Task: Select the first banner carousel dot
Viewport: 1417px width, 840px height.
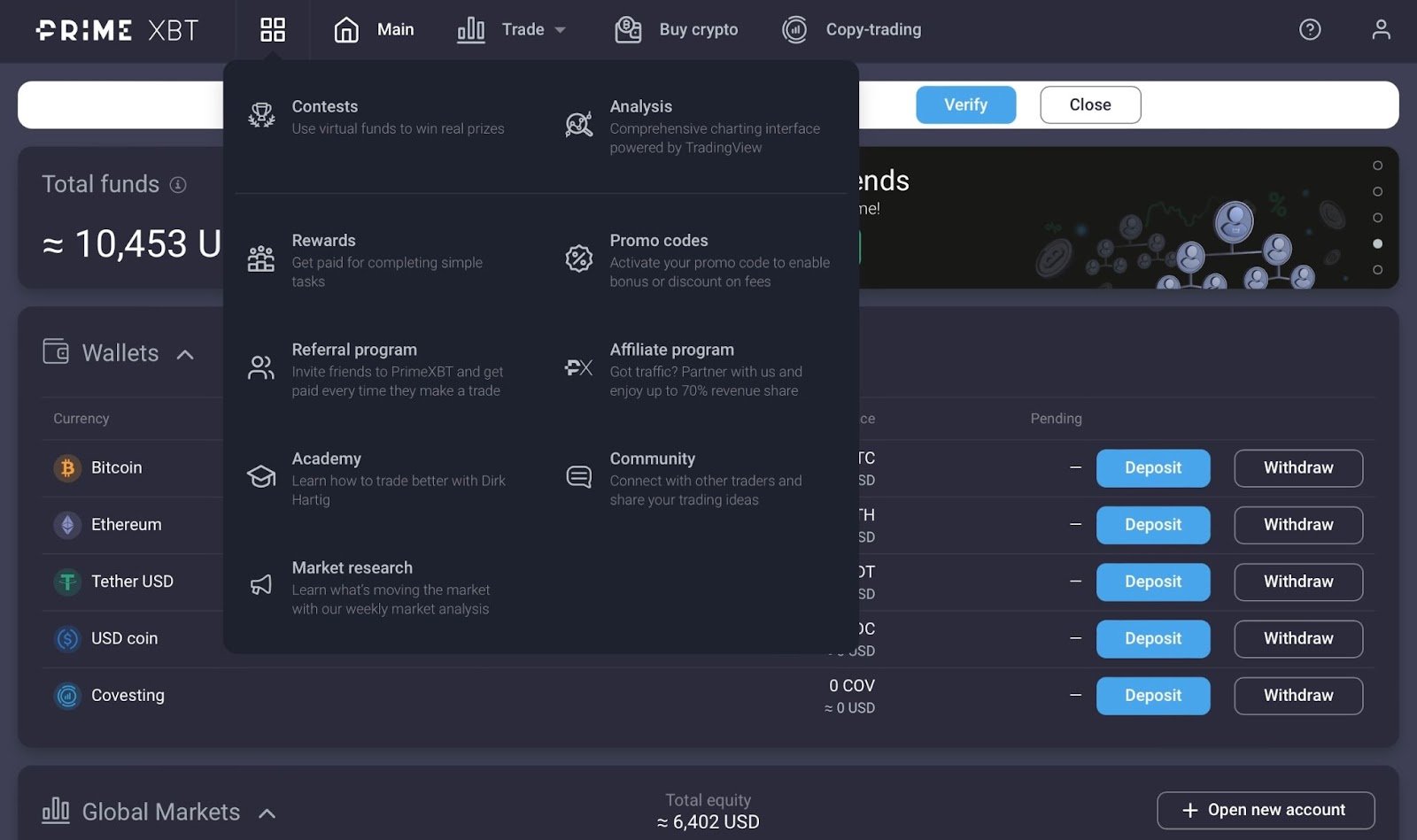Action: point(1377,166)
